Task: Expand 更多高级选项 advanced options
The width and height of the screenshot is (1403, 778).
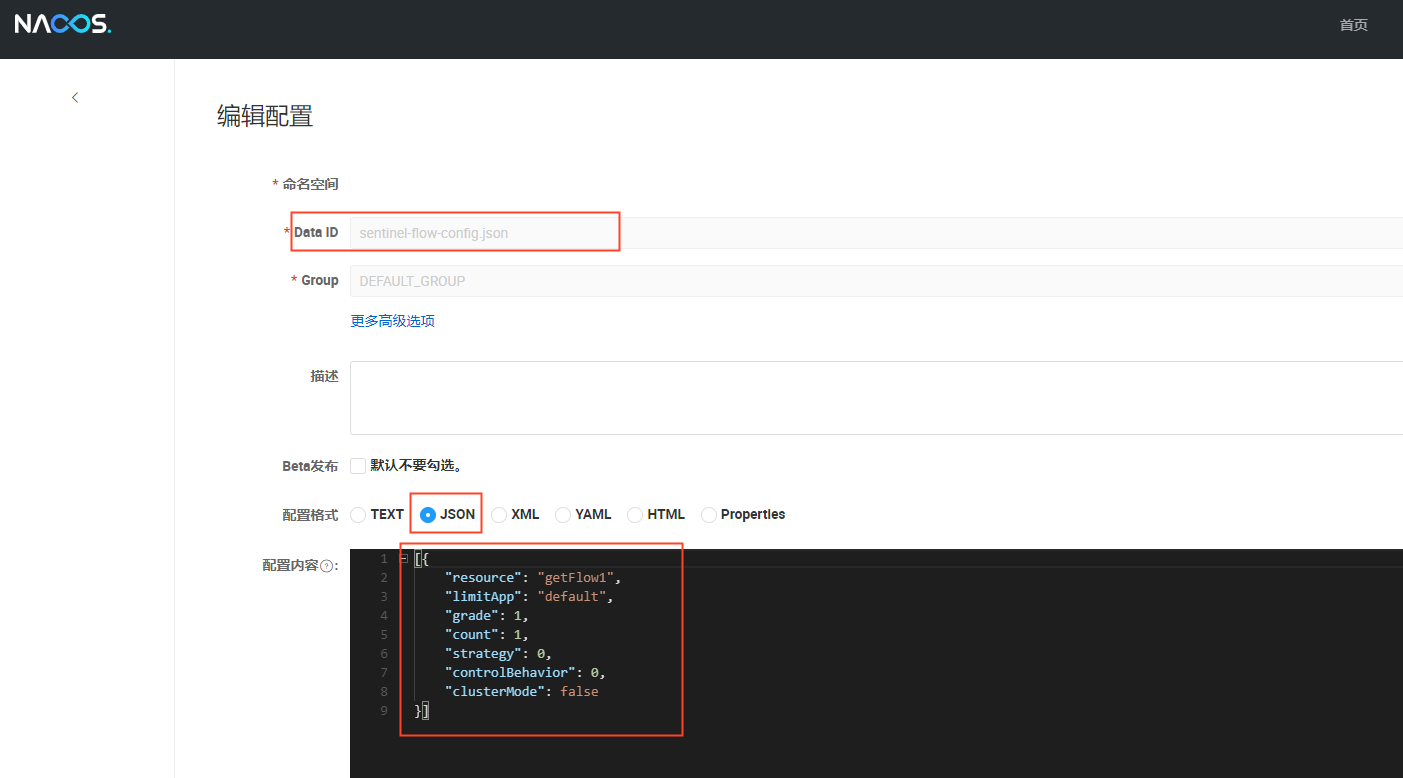Action: pyautogui.click(x=392, y=321)
